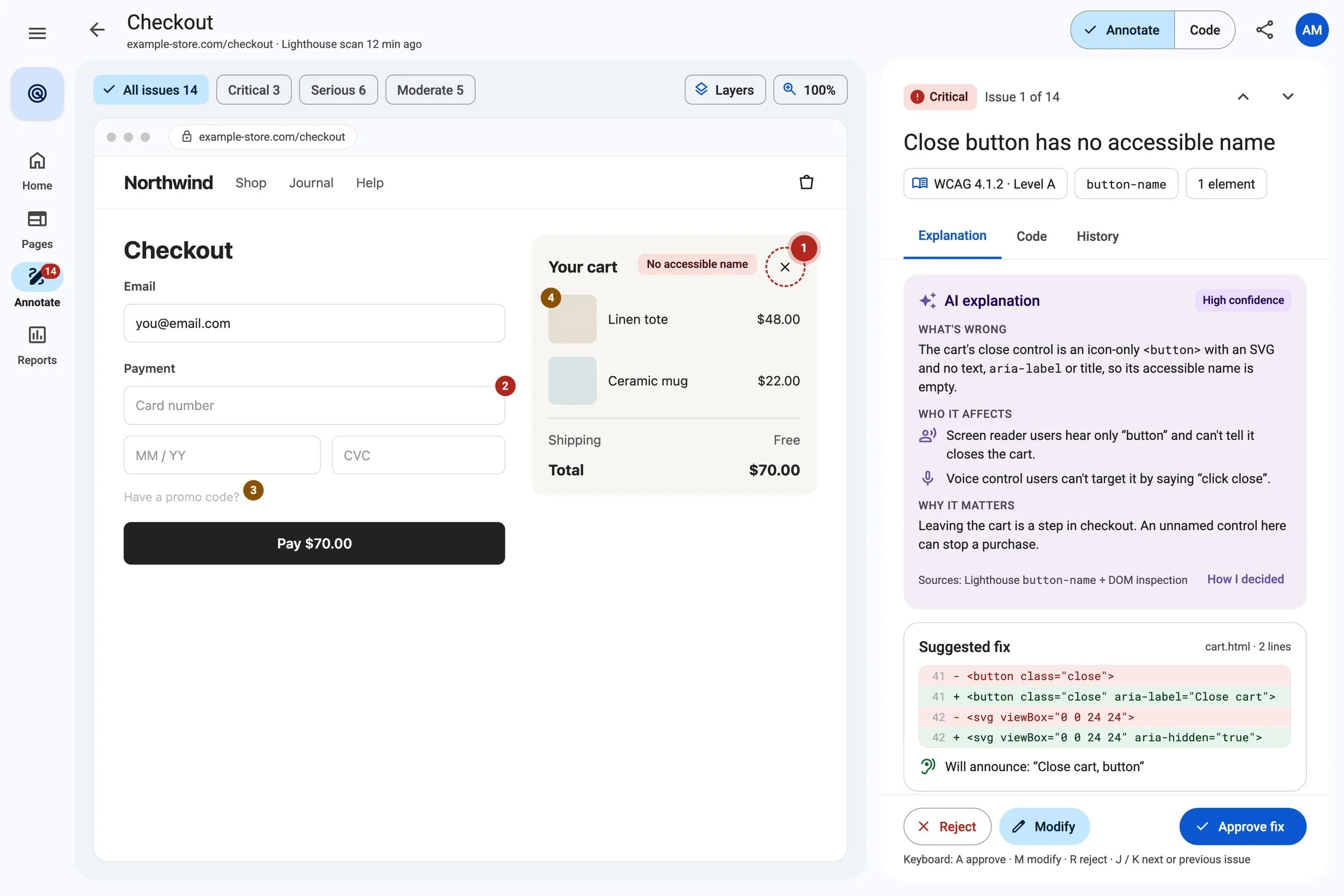Image resolution: width=1344 pixels, height=896 pixels.
Task: Click the Pay $70.00 button
Action: tap(314, 543)
